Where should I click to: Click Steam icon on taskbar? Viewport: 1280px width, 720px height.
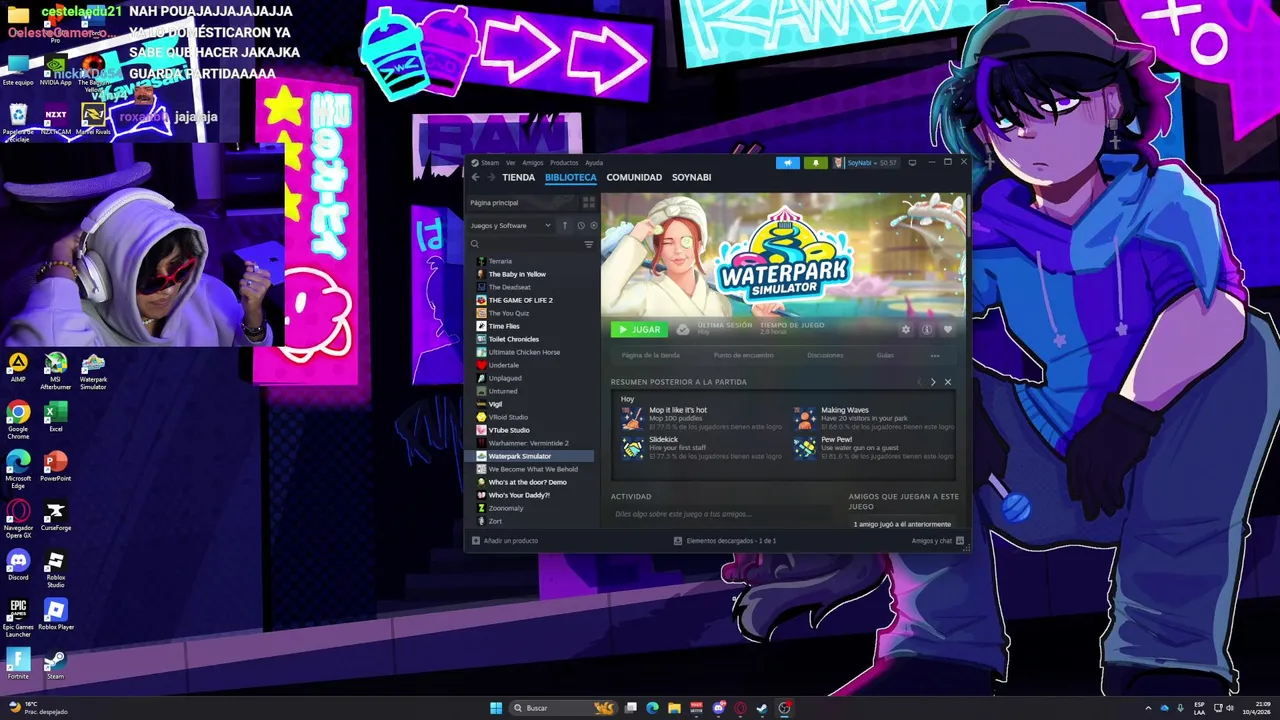click(x=762, y=708)
